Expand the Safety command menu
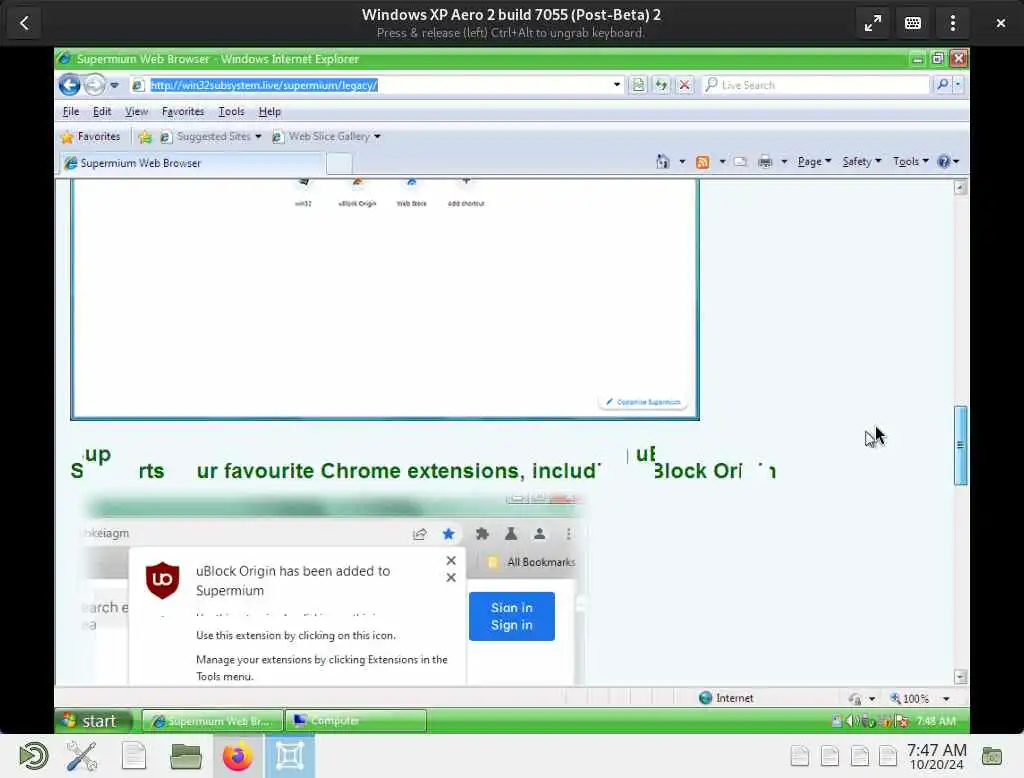 pyautogui.click(x=861, y=161)
